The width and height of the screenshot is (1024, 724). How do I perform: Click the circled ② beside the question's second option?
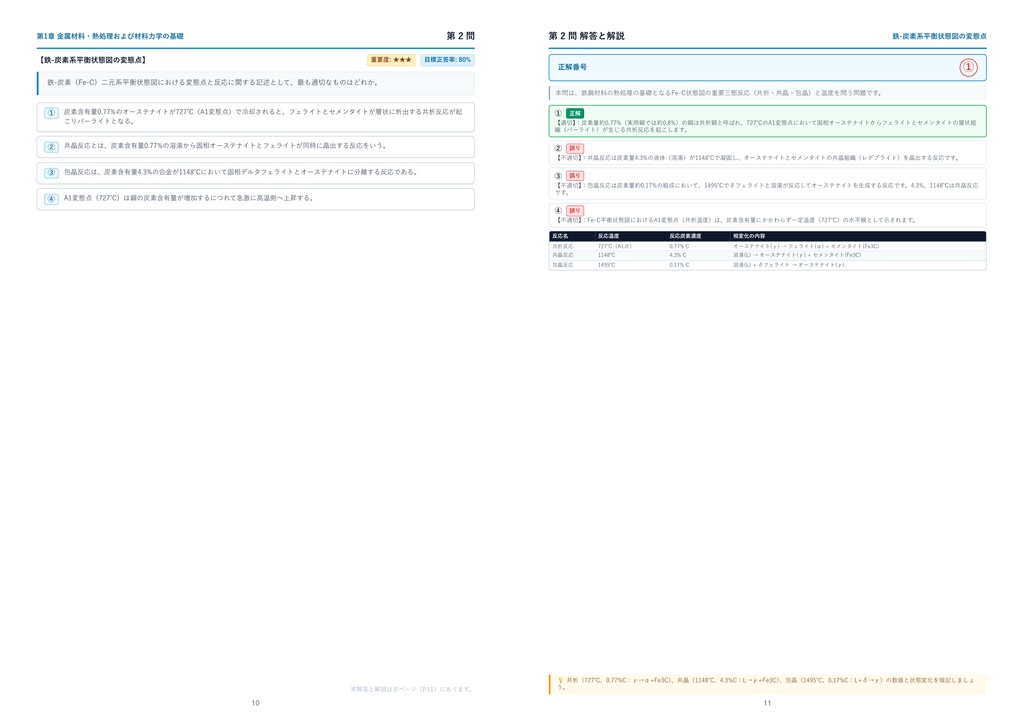click(52, 147)
